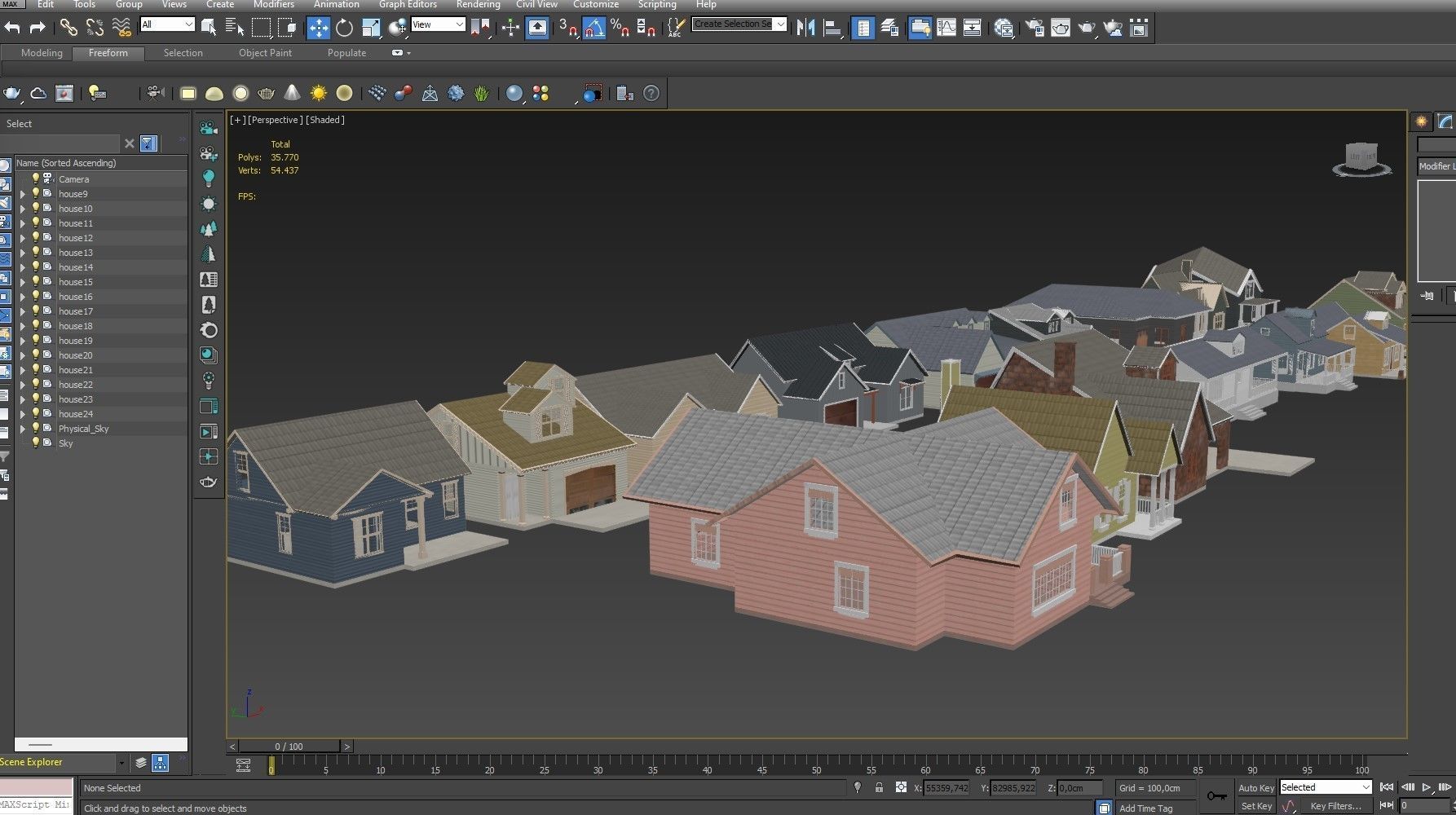Select house20 in the Scene Explorer
Screen dimensions: 1456x815
point(76,355)
